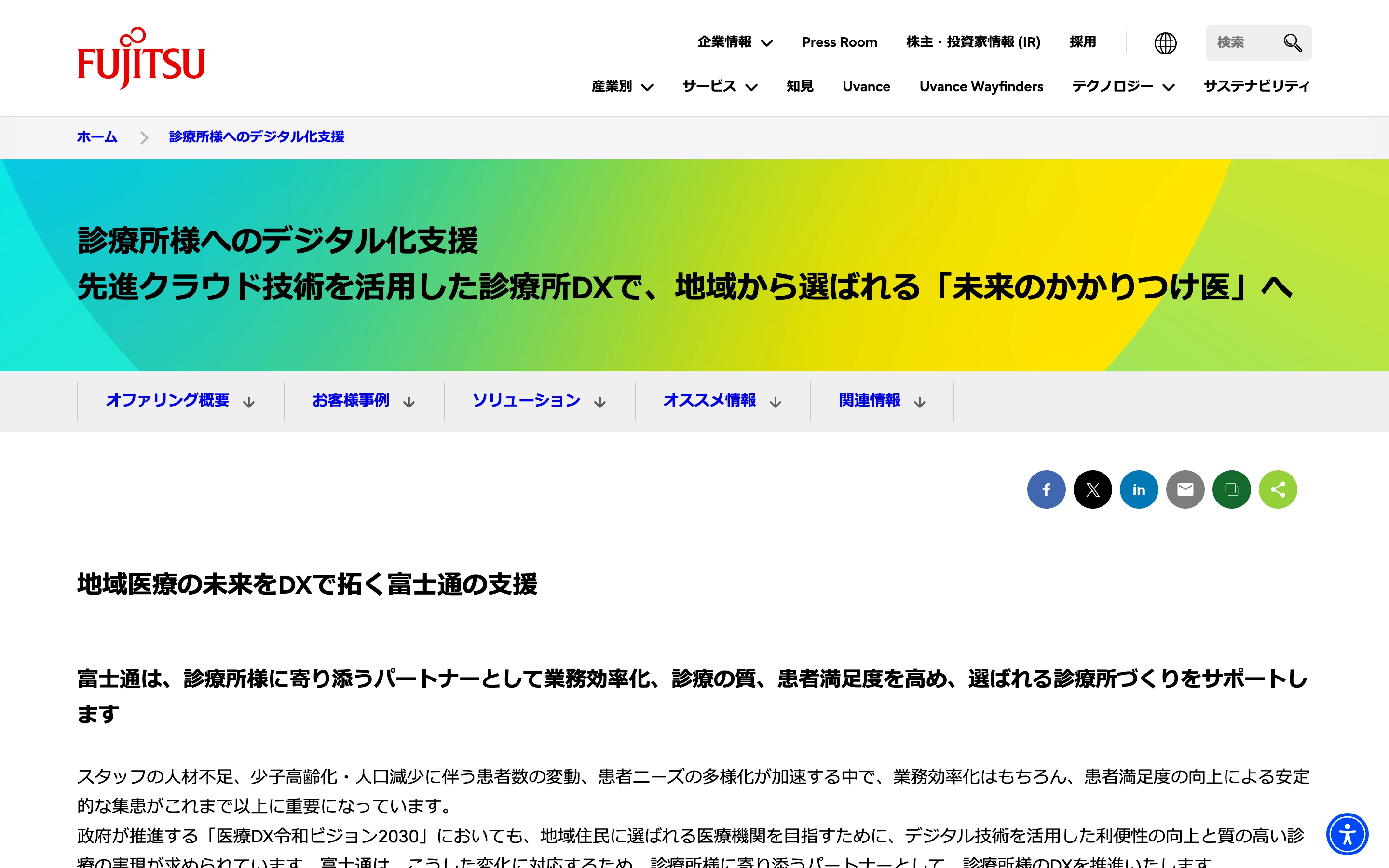Click the down arrow beside オファリング概要

pyautogui.click(x=248, y=402)
